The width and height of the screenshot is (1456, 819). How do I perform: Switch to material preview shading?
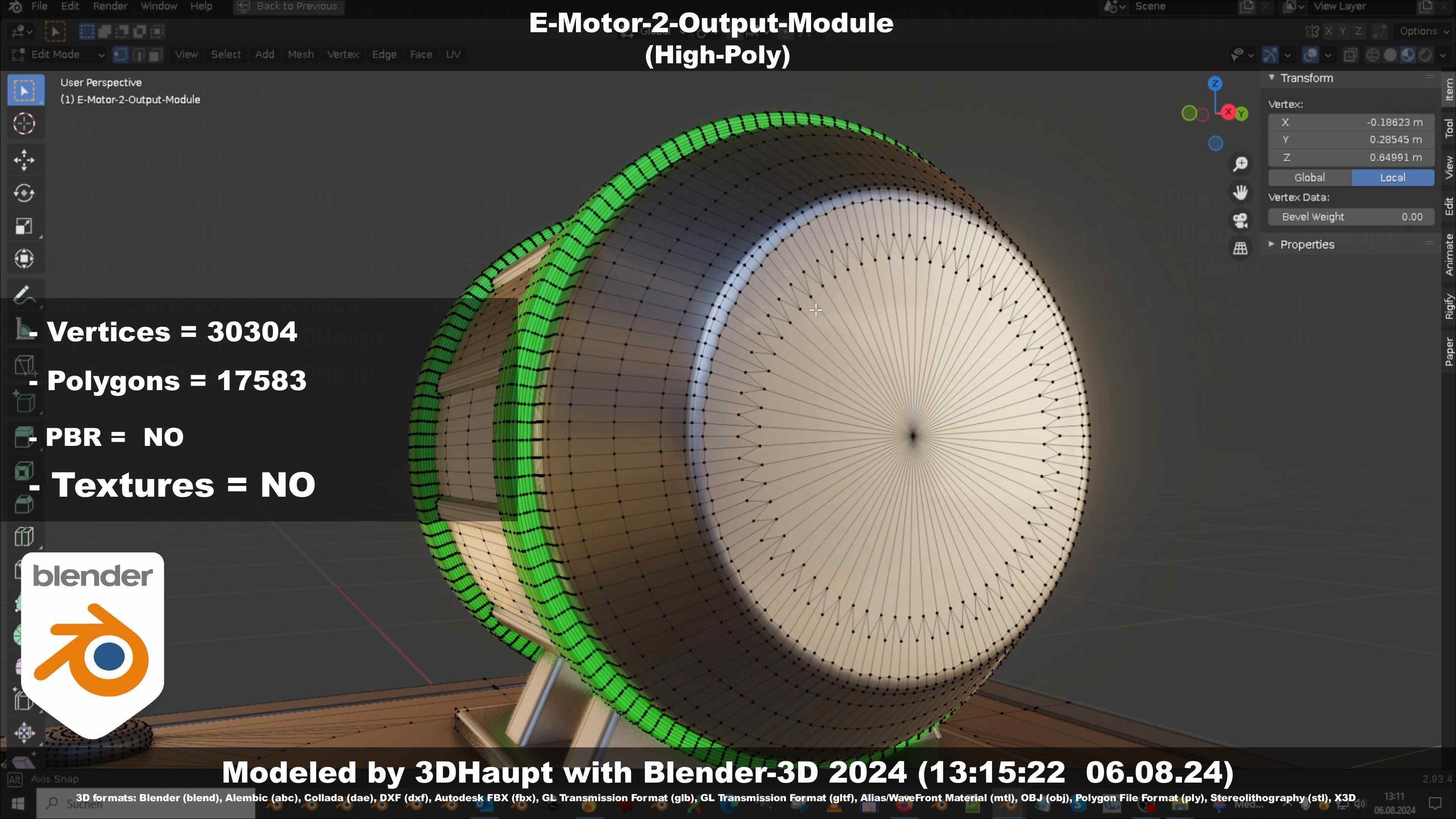click(1407, 55)
